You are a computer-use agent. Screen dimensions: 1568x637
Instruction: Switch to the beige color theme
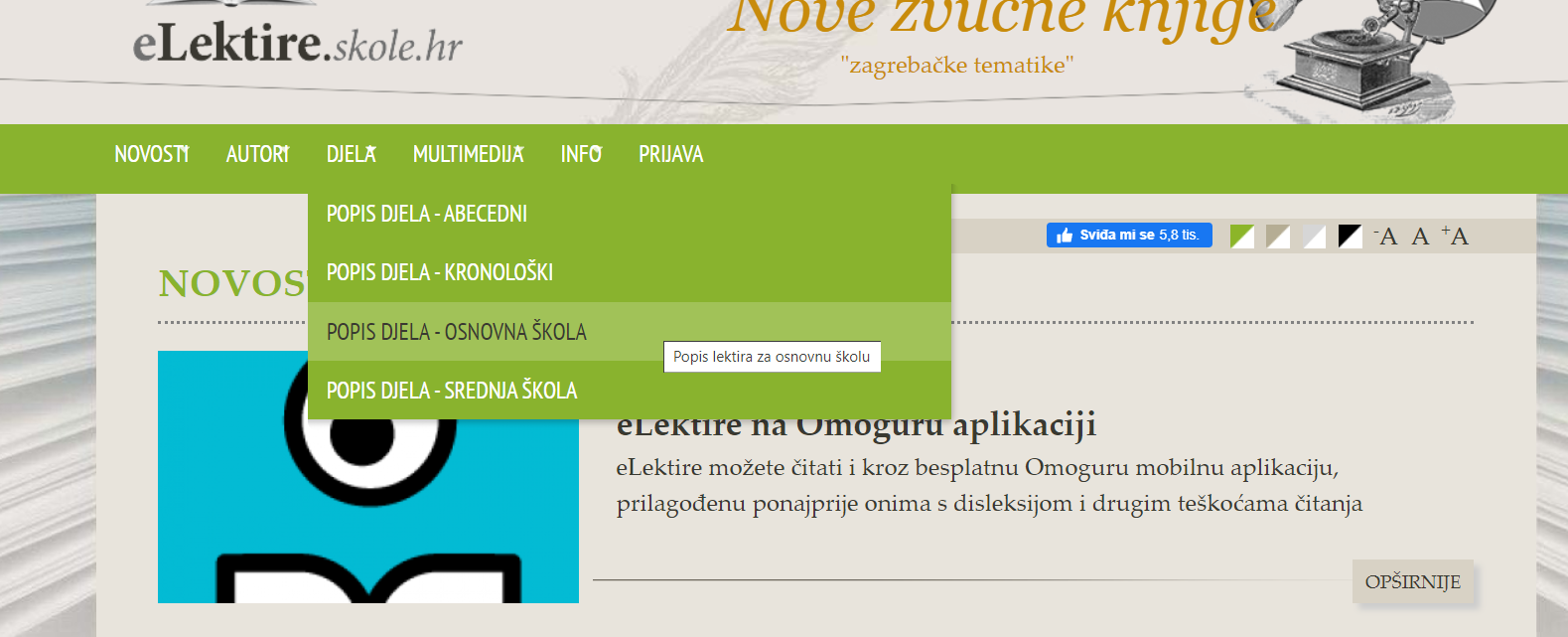tap(1278, 237)
